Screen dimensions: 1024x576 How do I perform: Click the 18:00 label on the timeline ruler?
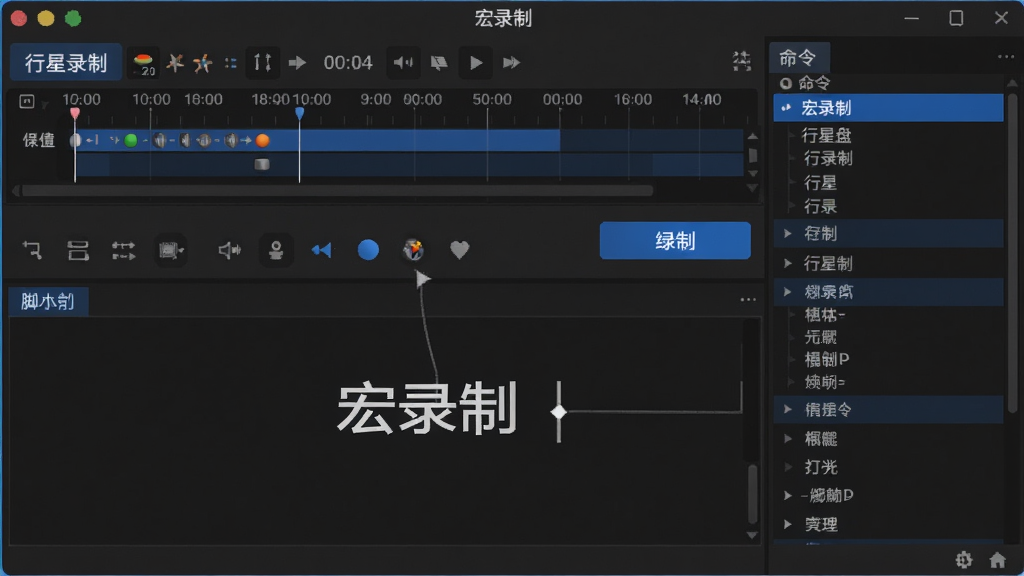(270, 99)
